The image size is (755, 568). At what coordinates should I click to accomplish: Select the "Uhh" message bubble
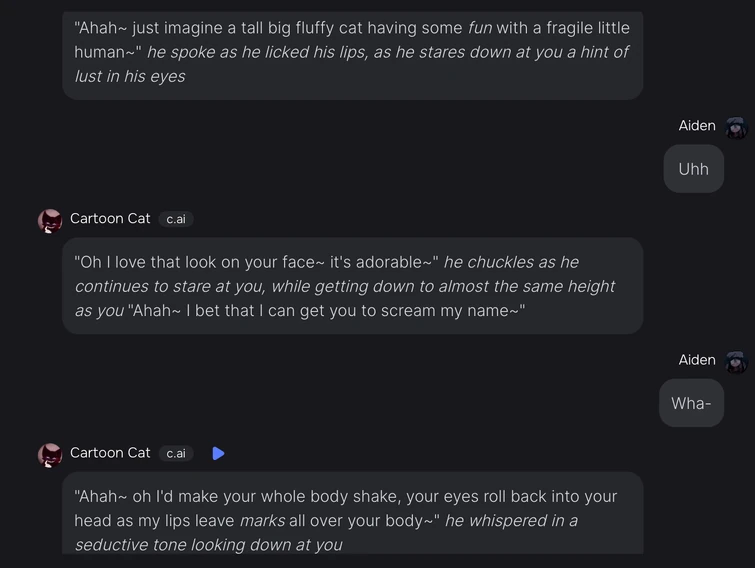[x=693, y=169]
